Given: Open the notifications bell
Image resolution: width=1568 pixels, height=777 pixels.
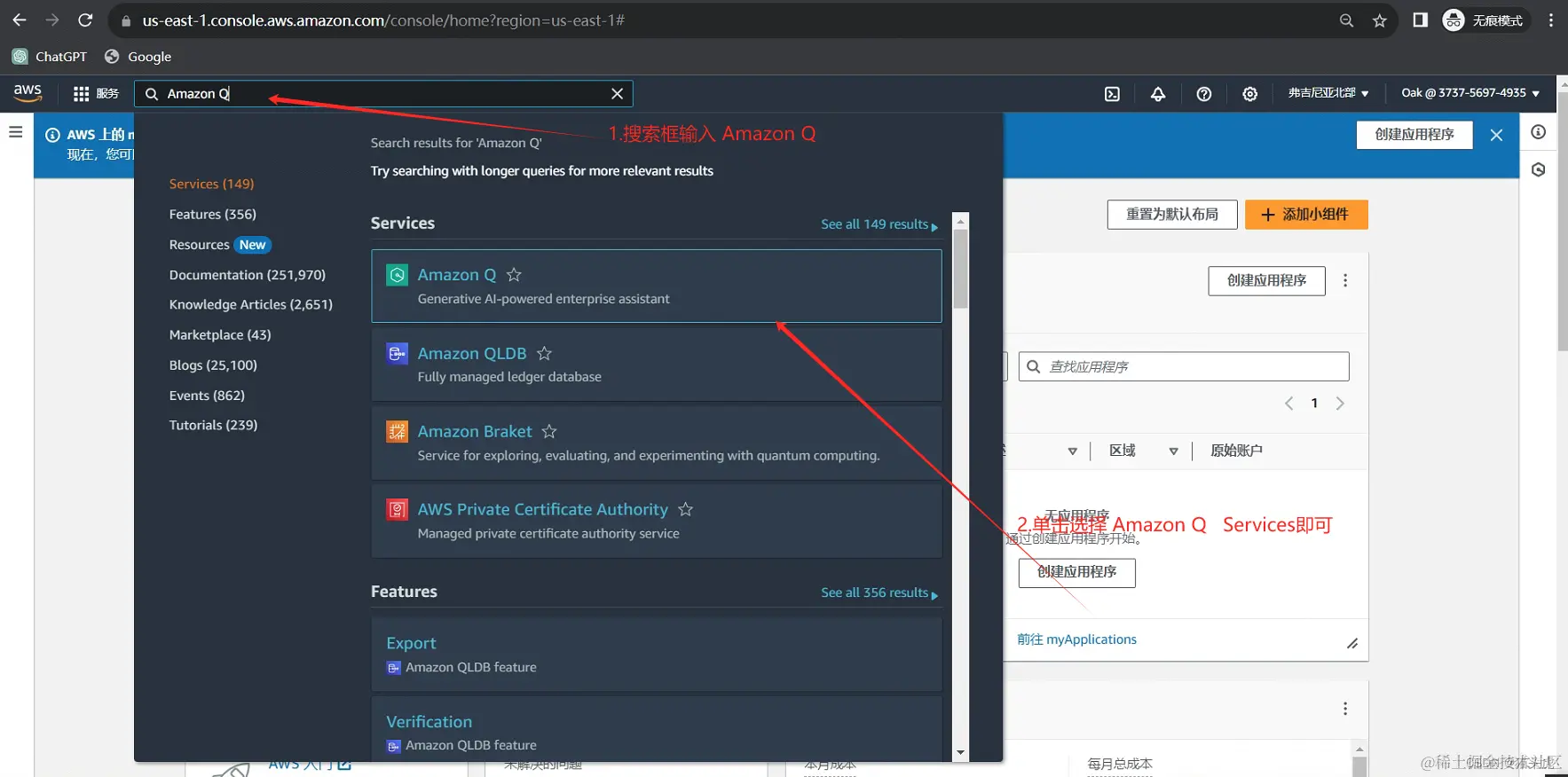Looking at the screenshot, I should (x=1158, y=93).
